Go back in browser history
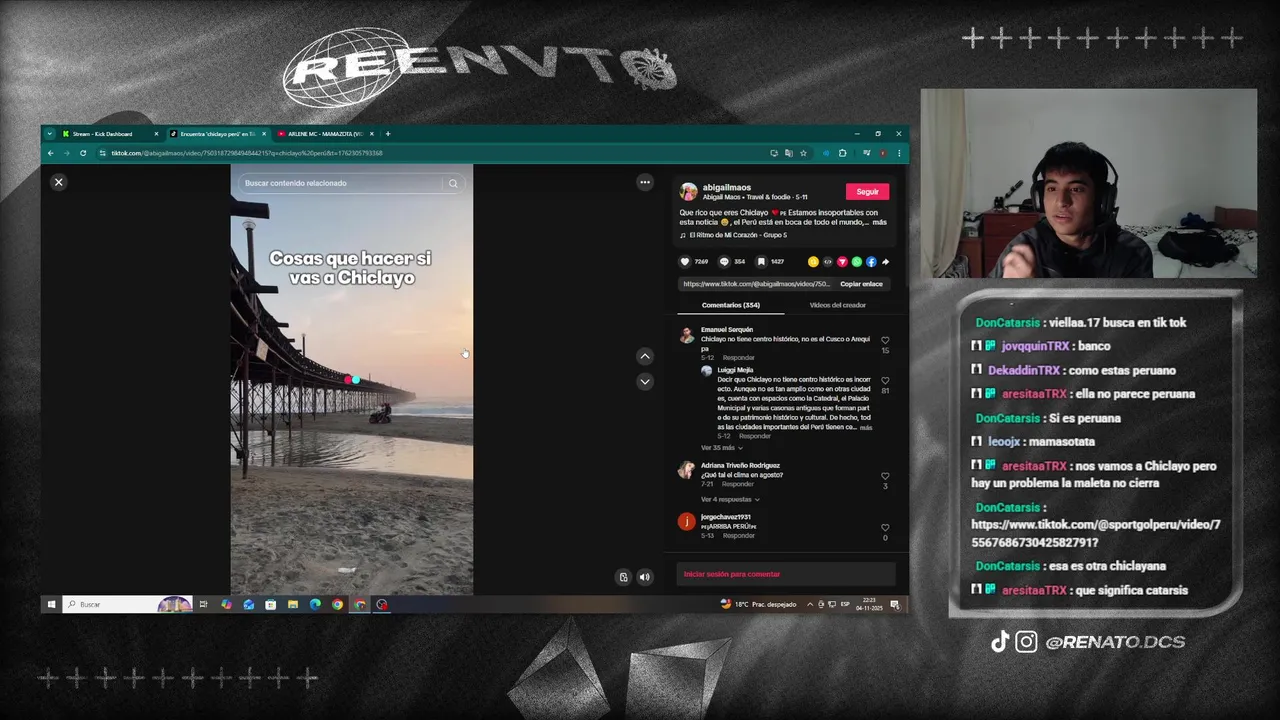Viewport: 1280px width, 720px height. point(50,153)
